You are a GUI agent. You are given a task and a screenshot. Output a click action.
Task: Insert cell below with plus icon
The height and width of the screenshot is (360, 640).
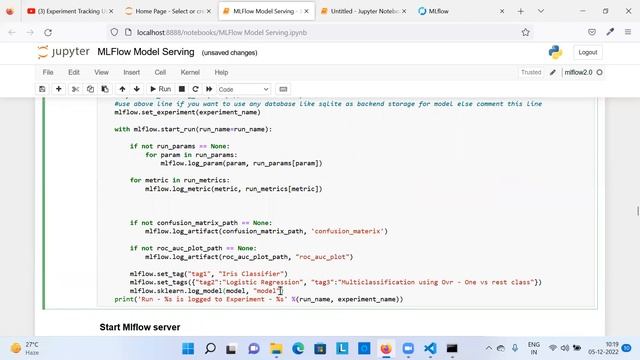point(59,89)
